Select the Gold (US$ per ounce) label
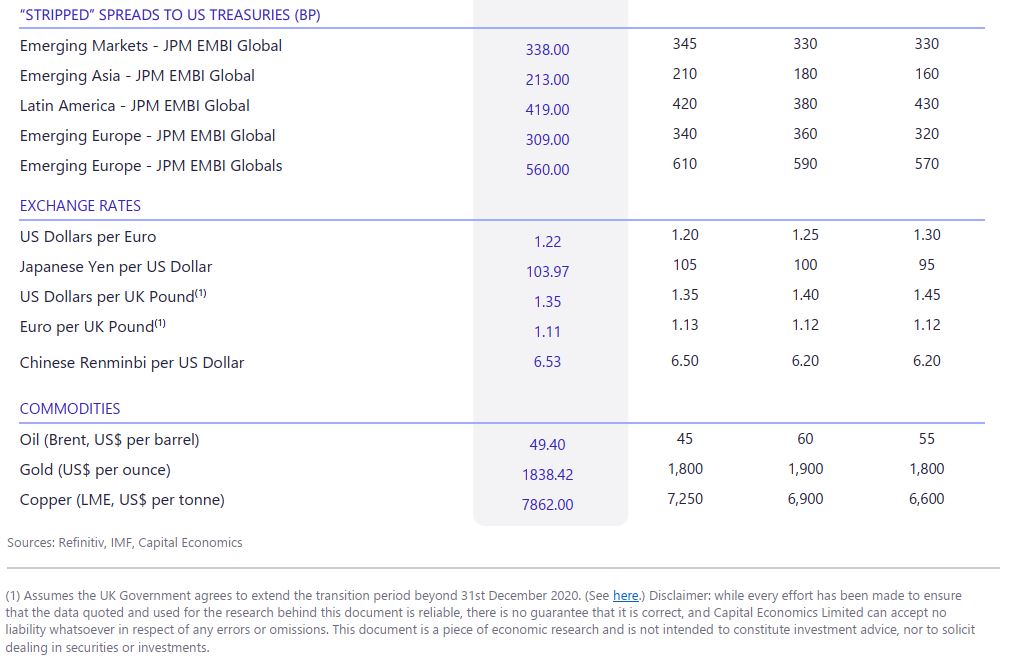 [x=95, y=470]
